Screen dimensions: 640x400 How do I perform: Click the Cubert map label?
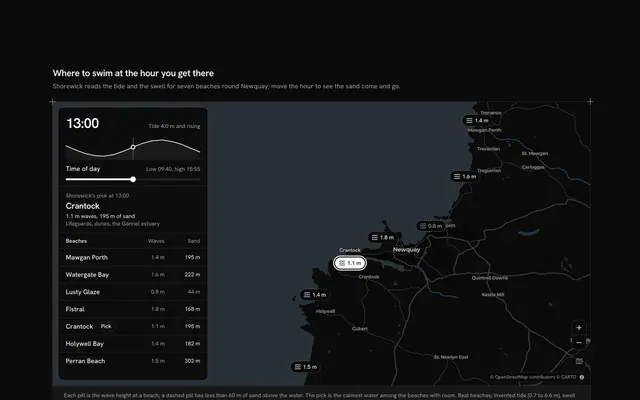tap(360, 329)
